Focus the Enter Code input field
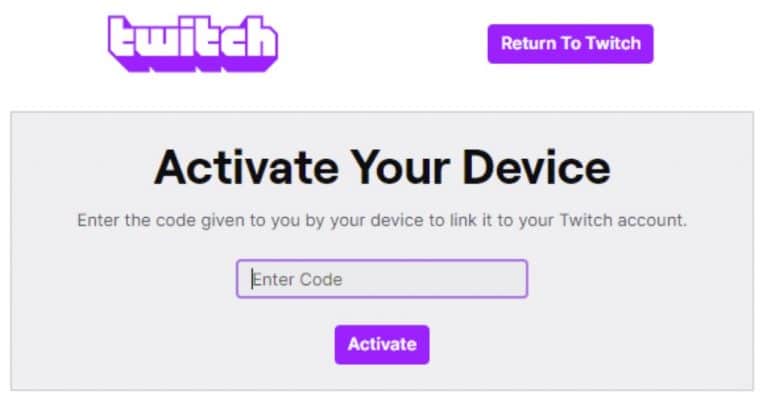 tap(382, 279)
